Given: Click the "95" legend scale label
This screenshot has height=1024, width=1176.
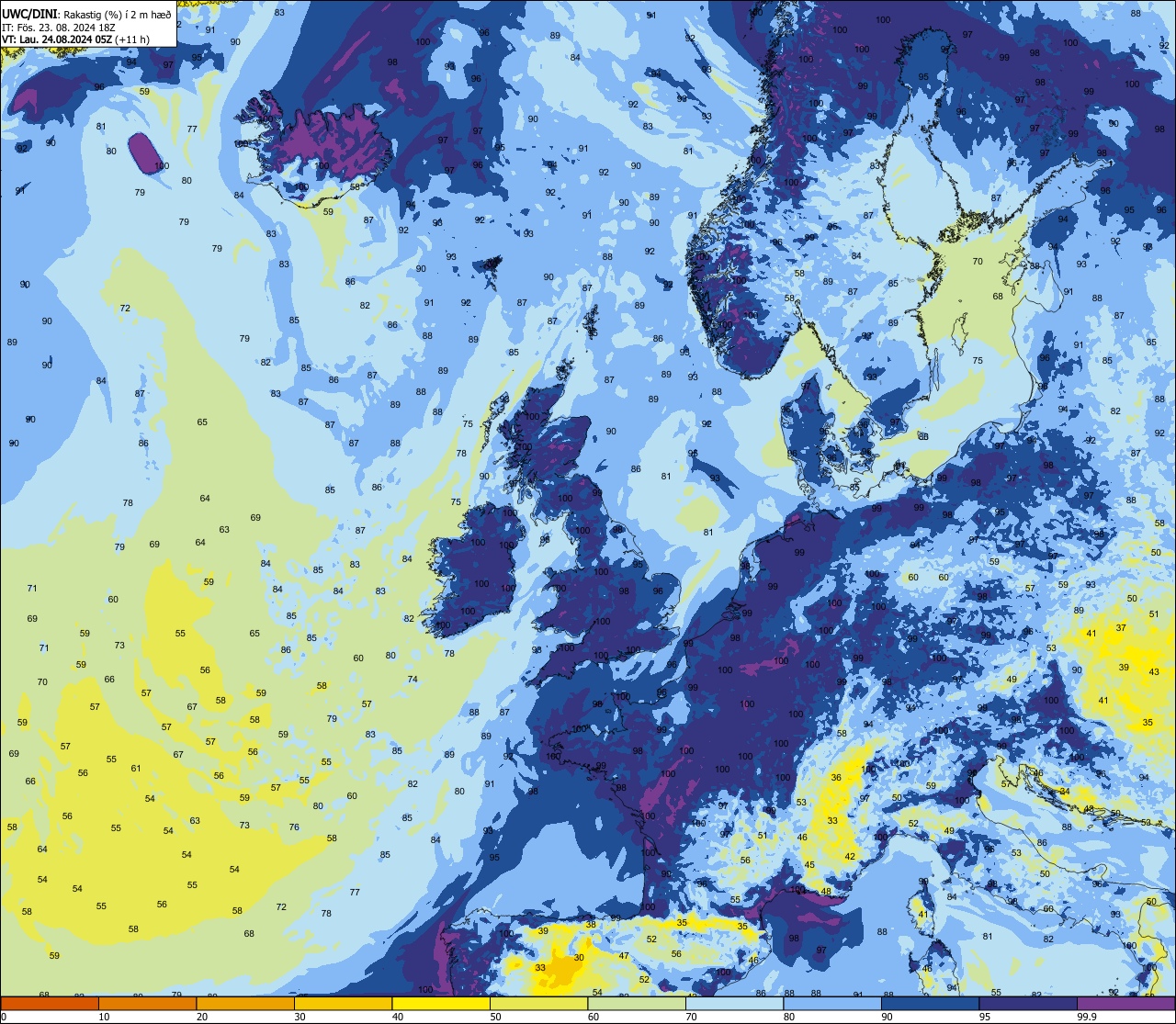Looking at the screenshot, I should (986, 1017).
